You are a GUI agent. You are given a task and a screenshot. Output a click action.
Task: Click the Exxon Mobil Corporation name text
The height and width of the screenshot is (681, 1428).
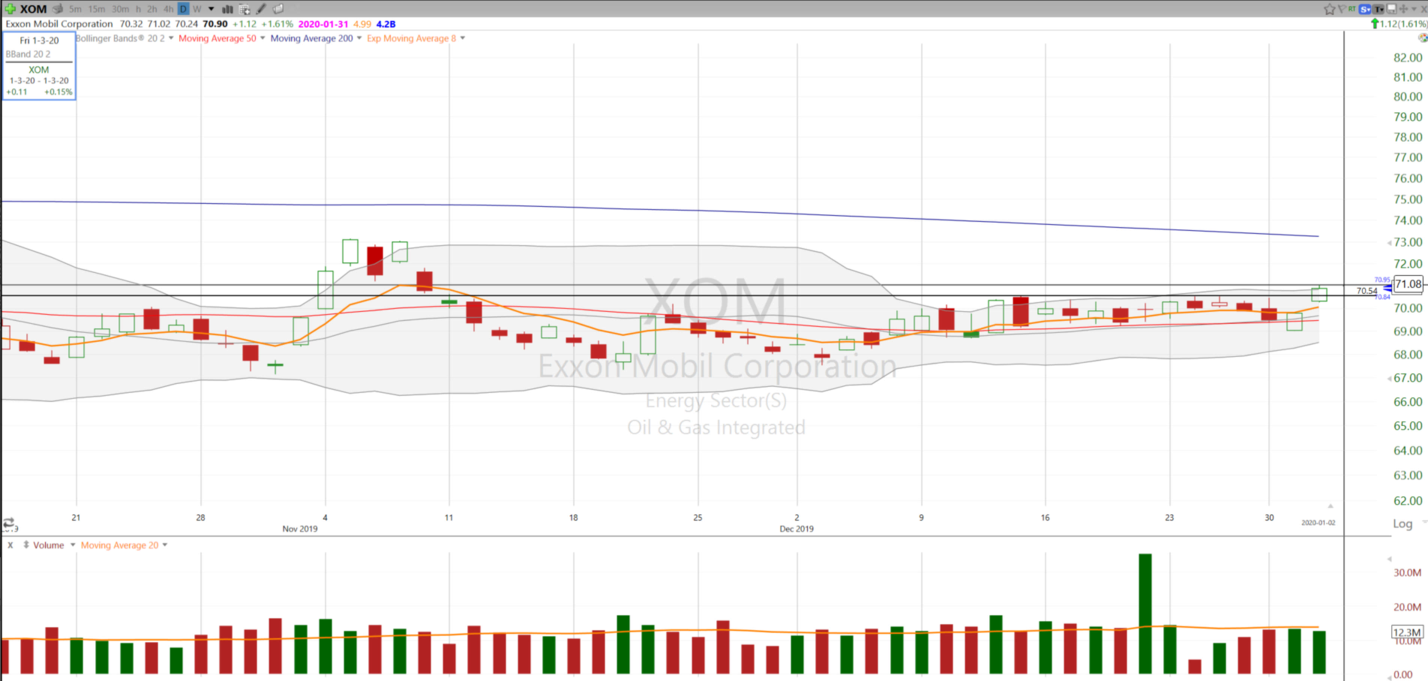coord(59,24)
